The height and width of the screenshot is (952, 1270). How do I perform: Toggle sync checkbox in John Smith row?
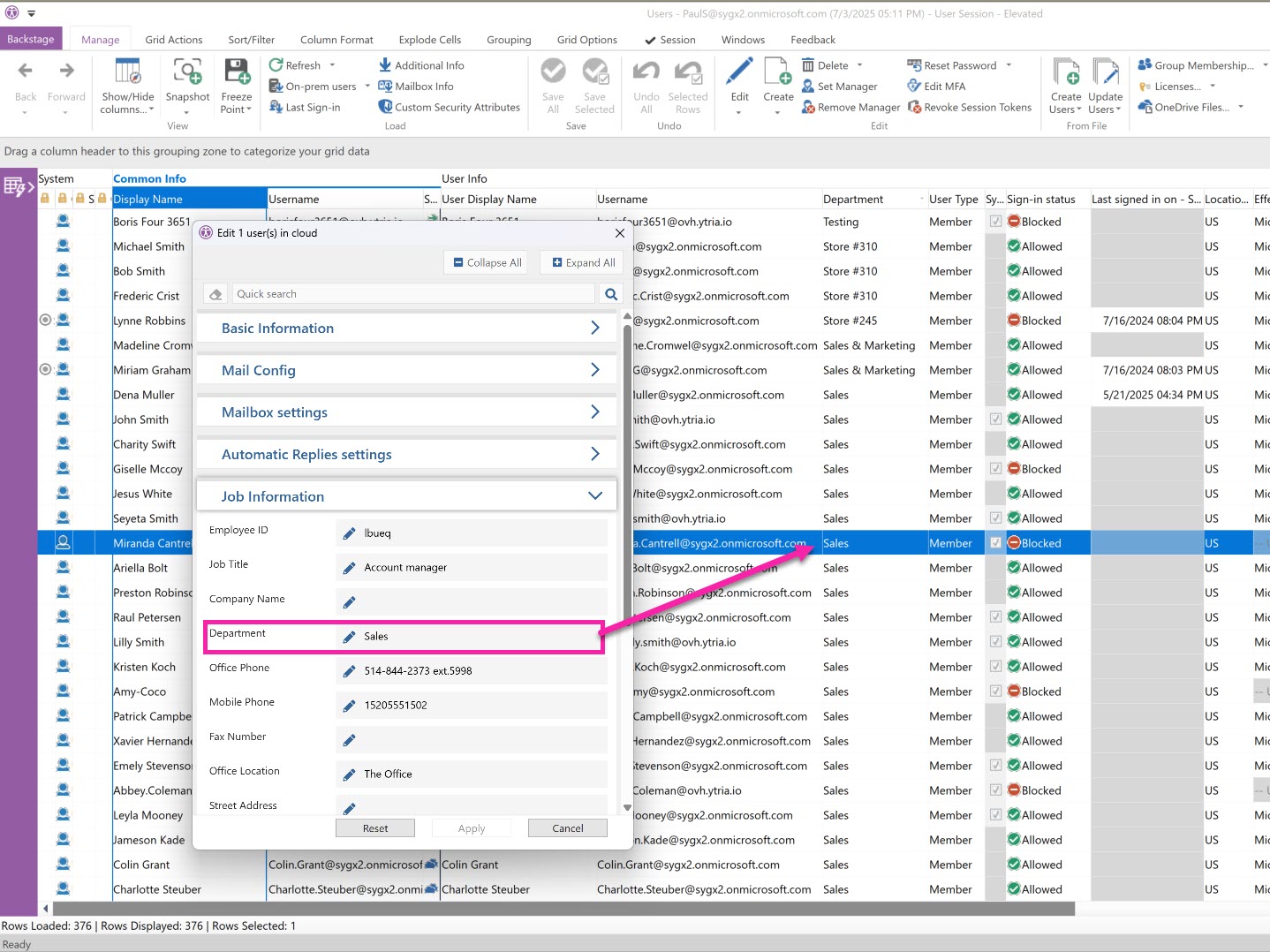[x=995, y=419]
